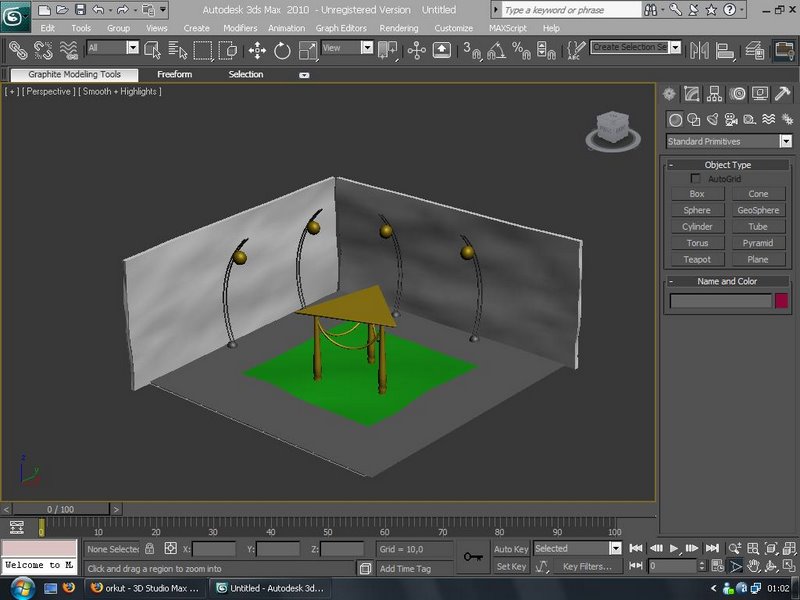Toggle the Selection Lock padlock
Image resolution: width=800 pixels, height=600 pixels.
[x=149, y=549]
